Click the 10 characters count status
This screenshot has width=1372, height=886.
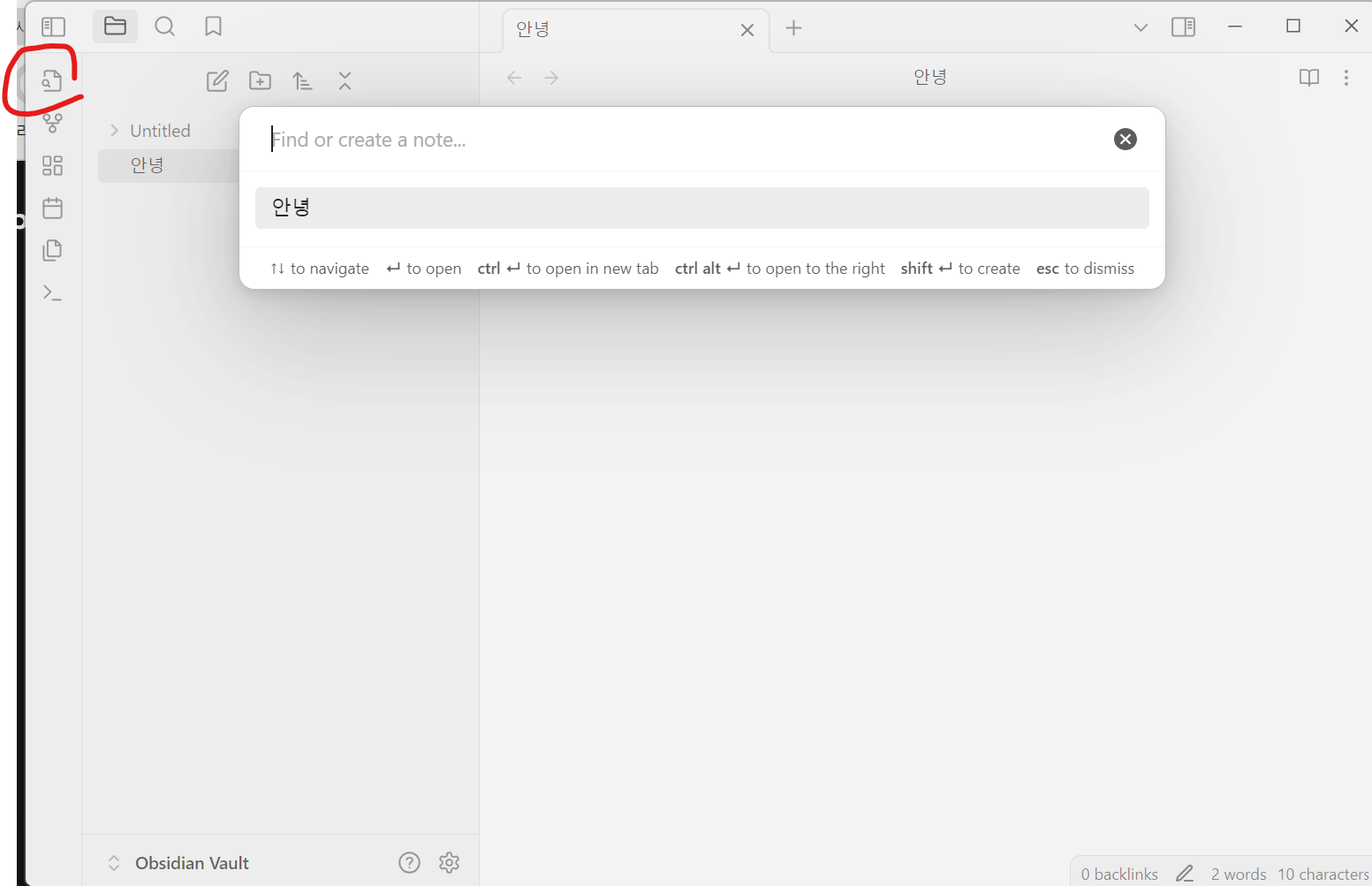1323,874
